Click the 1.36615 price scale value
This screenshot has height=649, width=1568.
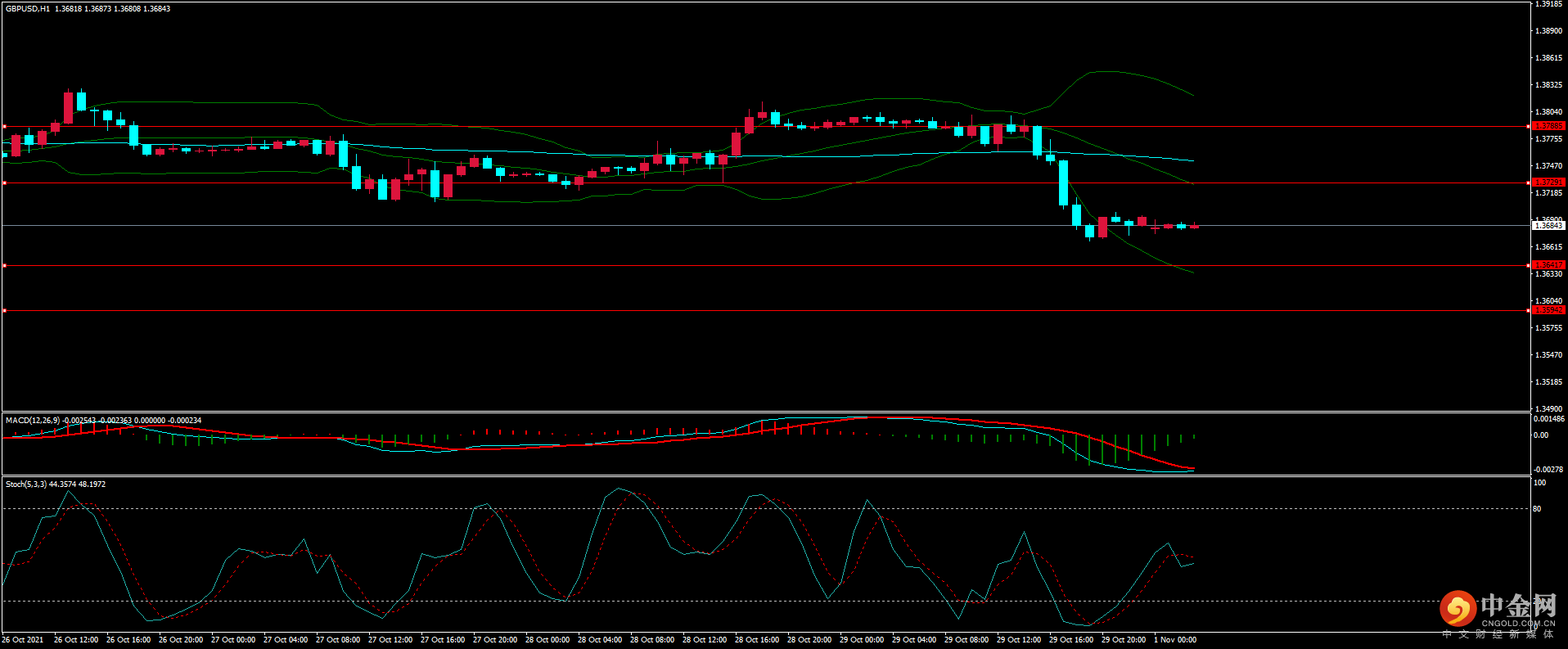click(1548, 247)
